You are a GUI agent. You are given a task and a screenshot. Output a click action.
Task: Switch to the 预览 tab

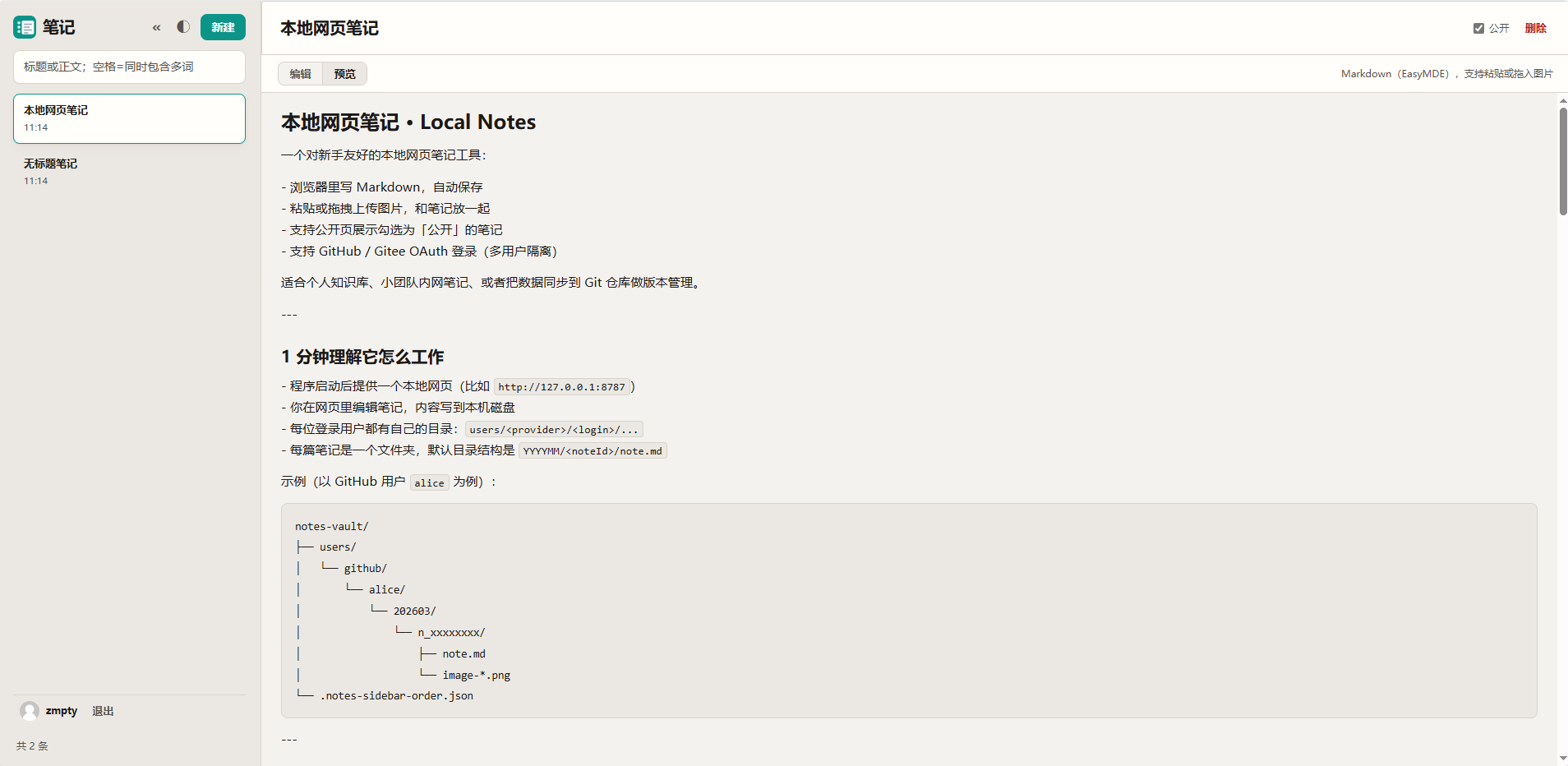[x=344, y=74]
